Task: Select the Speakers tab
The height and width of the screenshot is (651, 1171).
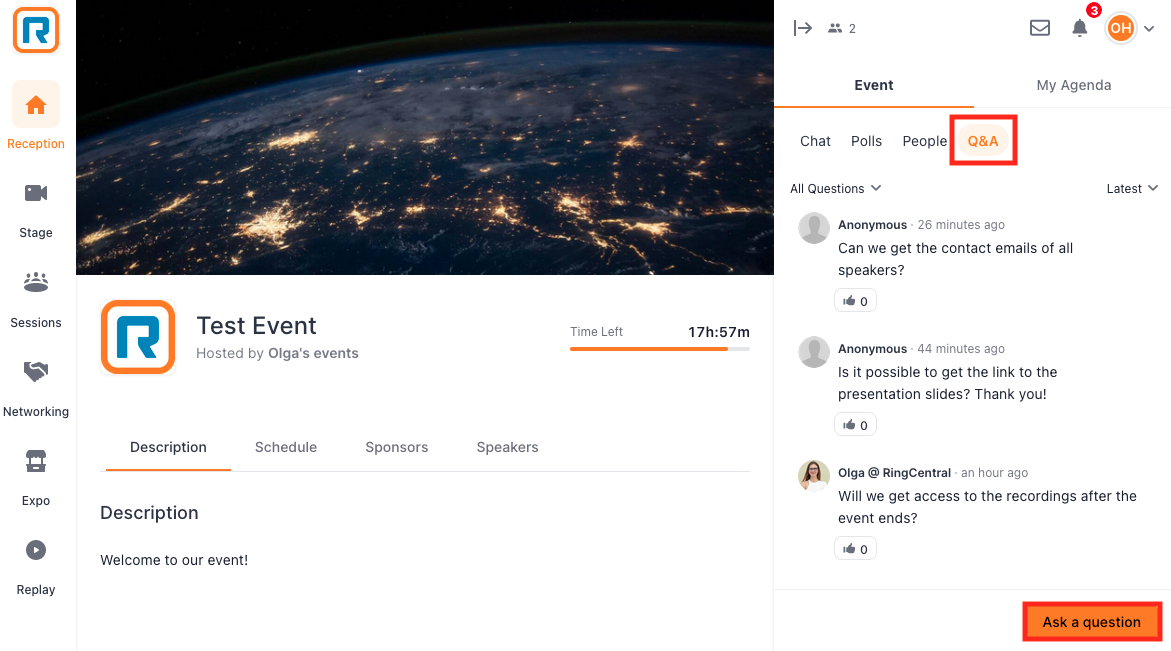Action: click(x=507, y=447)
